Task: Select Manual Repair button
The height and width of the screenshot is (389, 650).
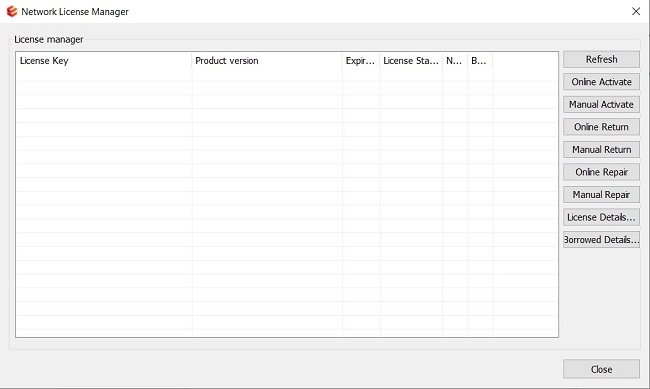Action: (x=601, y=194)
